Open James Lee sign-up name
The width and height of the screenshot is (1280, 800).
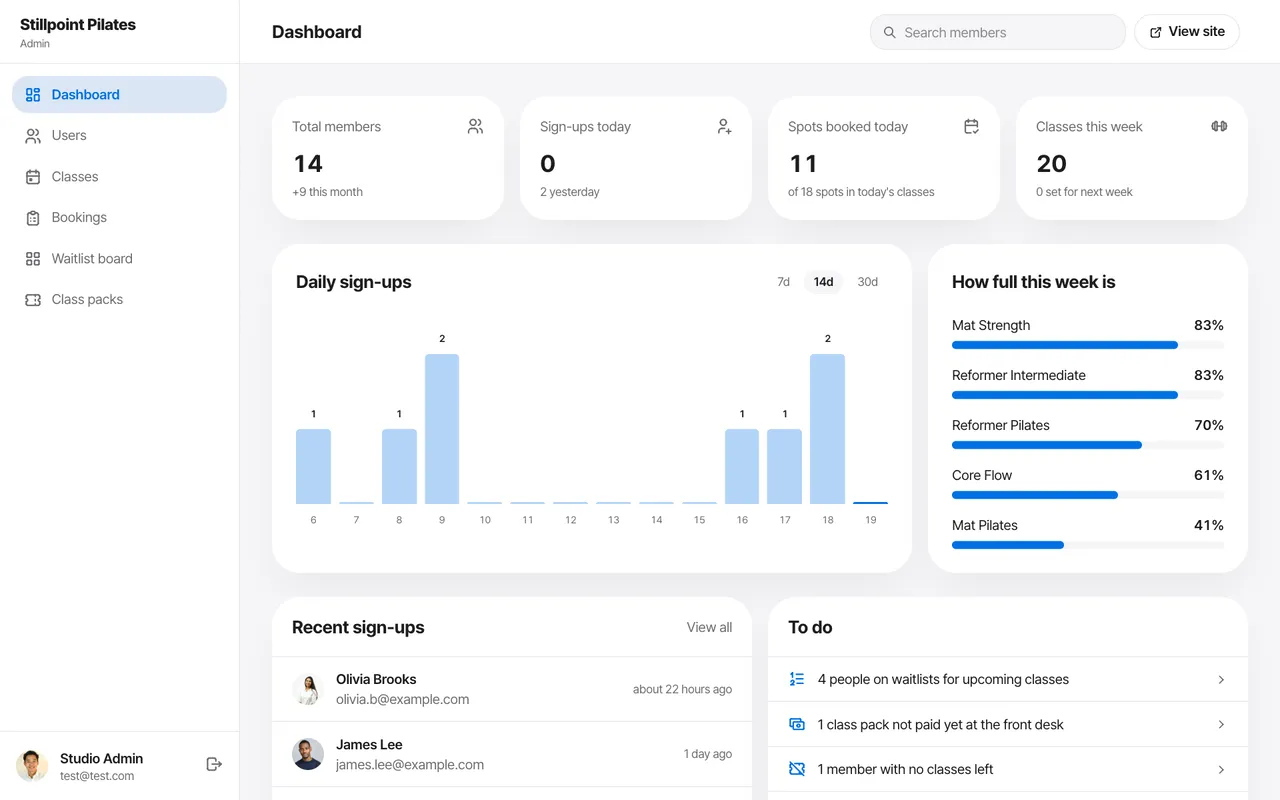click(369, 744)
